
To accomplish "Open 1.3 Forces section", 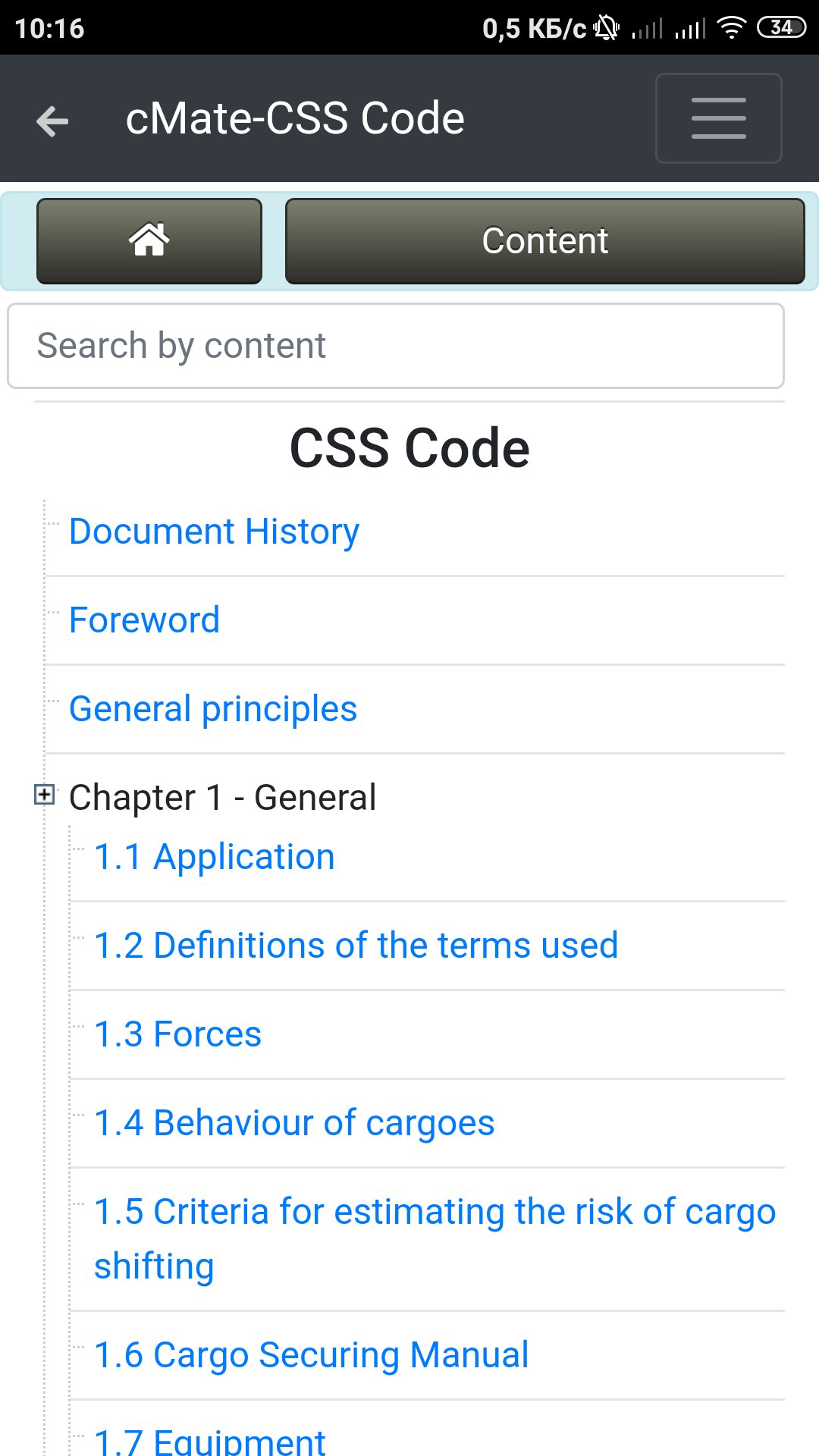I will point(177,1034).
